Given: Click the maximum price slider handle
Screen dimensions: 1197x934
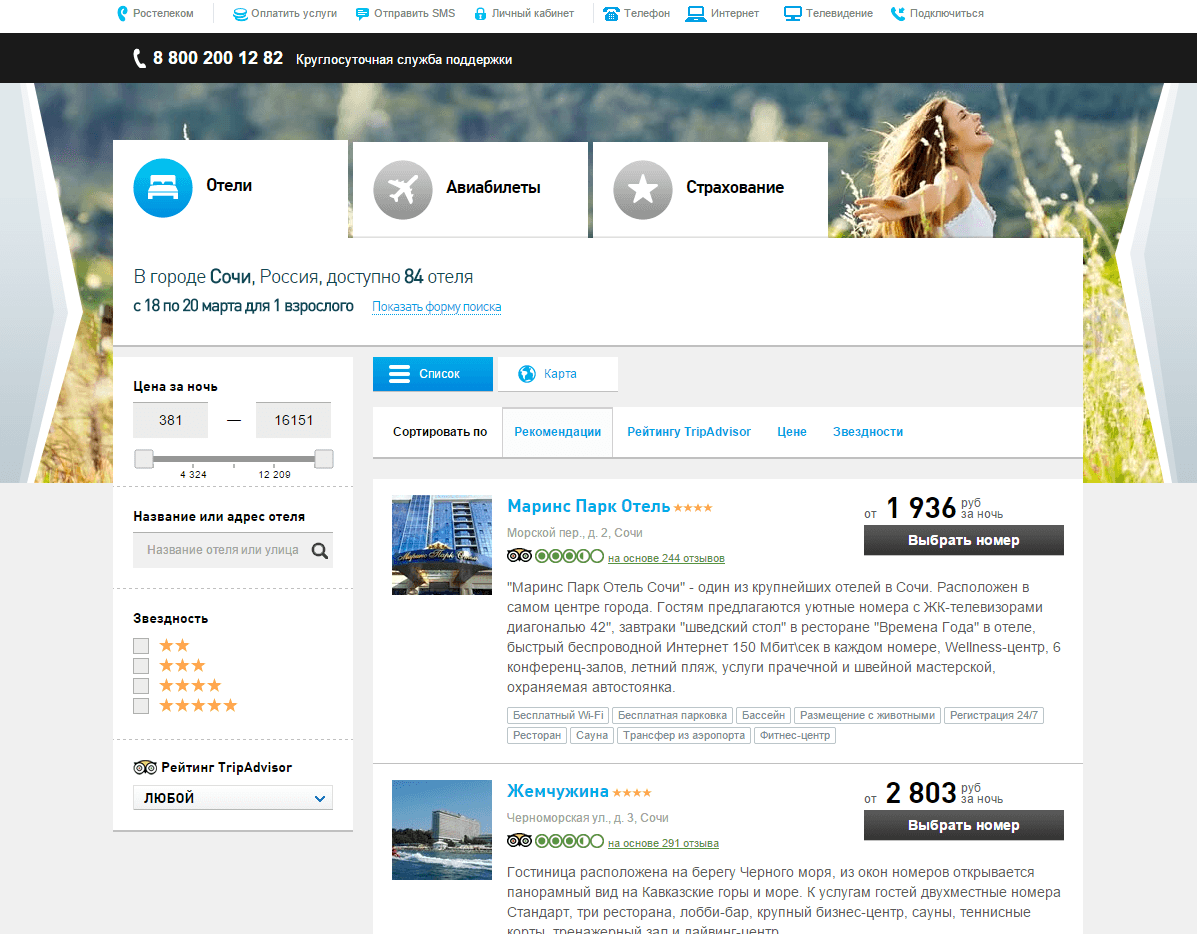Looking at the screenshot, I should click(324, 459).
